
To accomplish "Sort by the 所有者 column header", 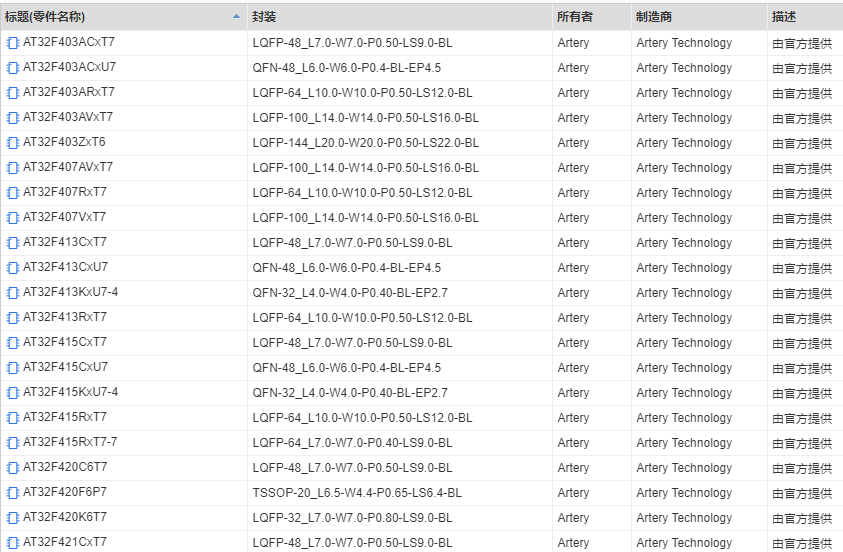I will [x=575, y=17].
